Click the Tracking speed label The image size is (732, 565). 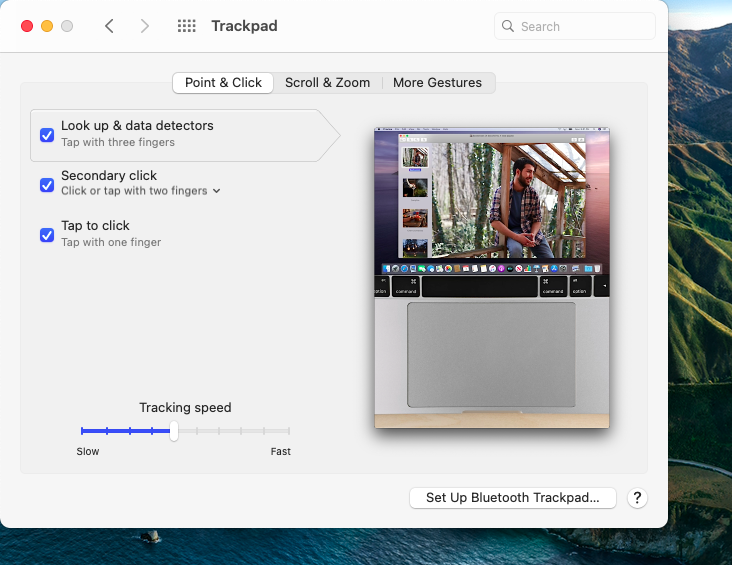pos(185,408)
